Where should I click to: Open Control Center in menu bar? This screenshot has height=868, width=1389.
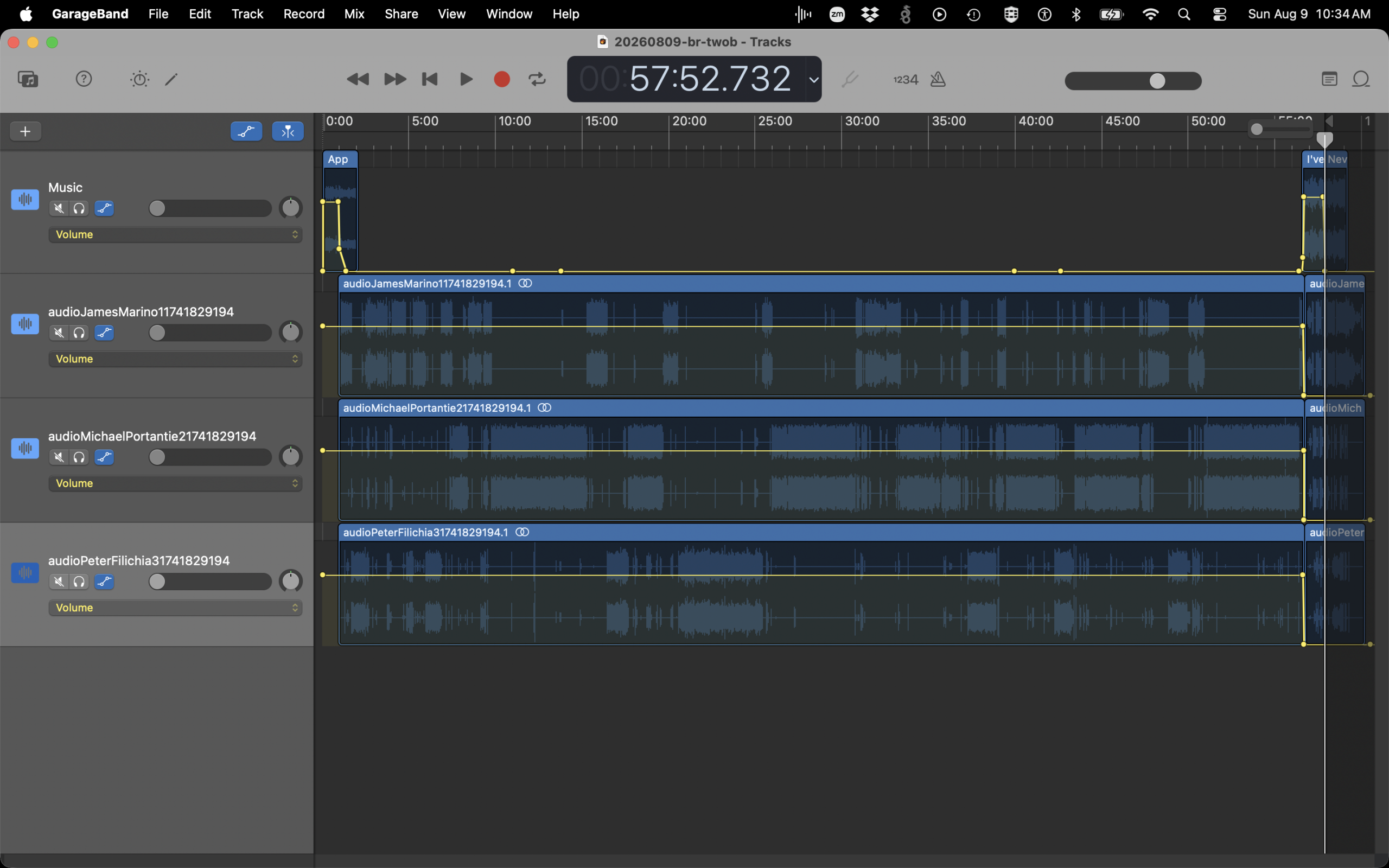(x=1219, y=14)
